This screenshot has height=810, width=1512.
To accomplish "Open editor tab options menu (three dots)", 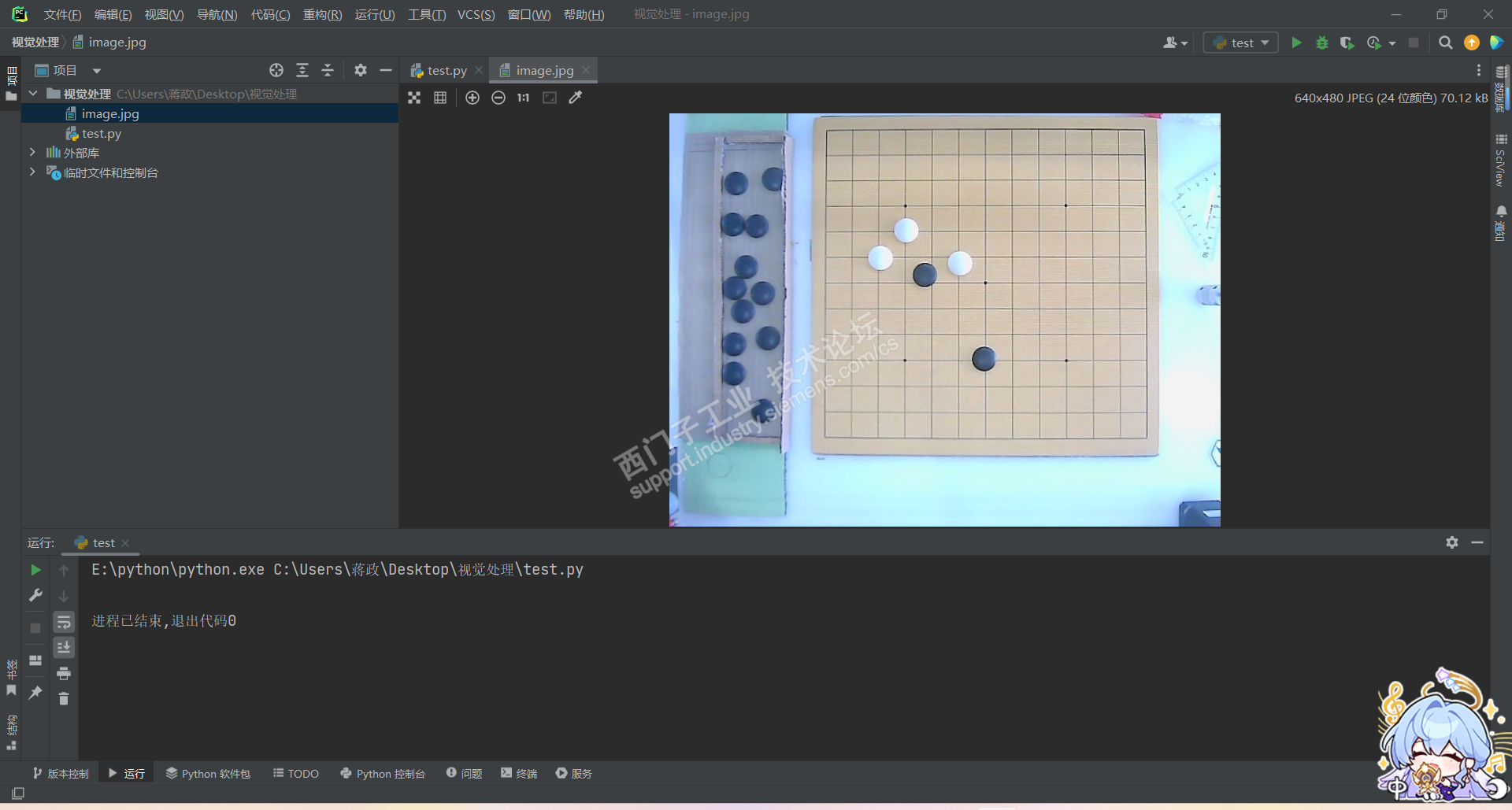I will [x=1479, y=70].
